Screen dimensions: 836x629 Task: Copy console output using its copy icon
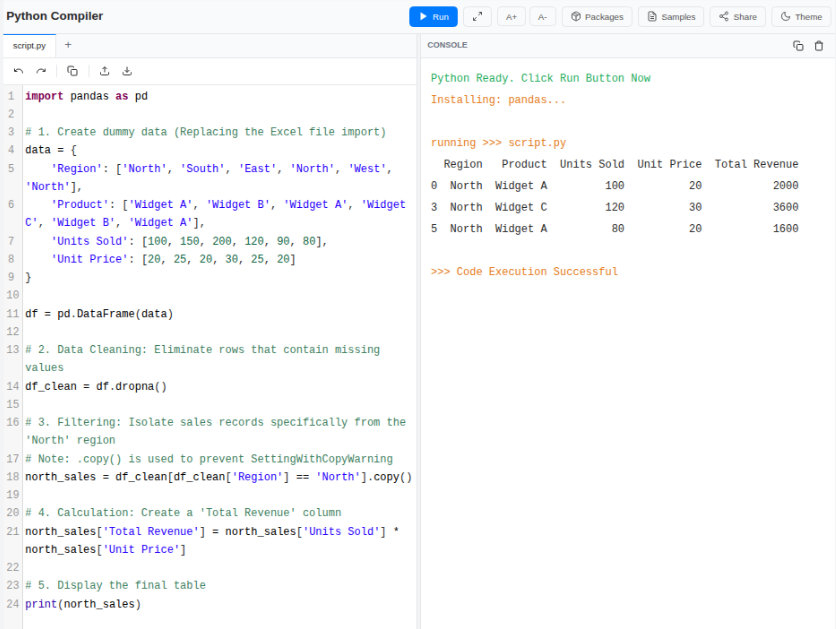(x=798, y=45)
